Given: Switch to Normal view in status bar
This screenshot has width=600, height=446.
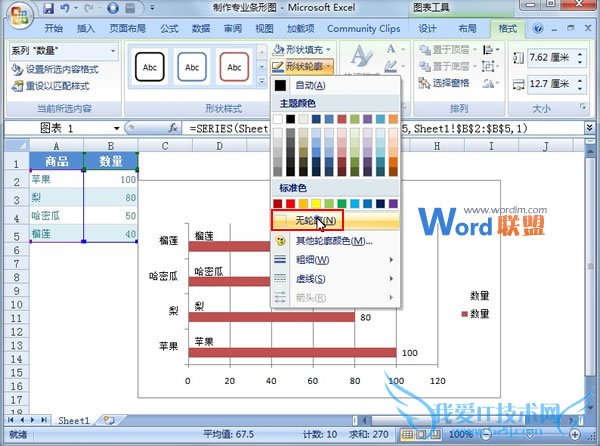Looking at the screenshot, I should (x=408, y=435).
